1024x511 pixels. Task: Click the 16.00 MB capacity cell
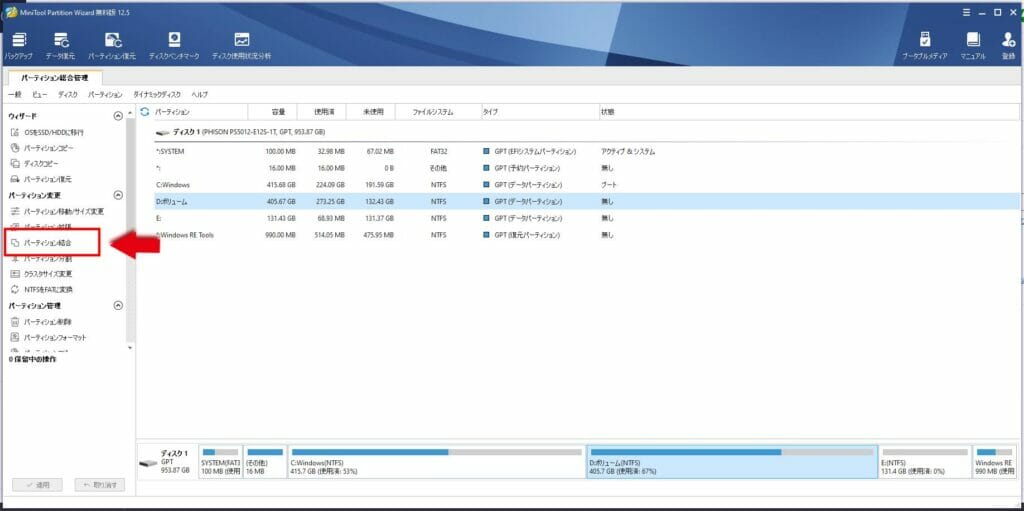pyautogui.click(x=280, y=168)
